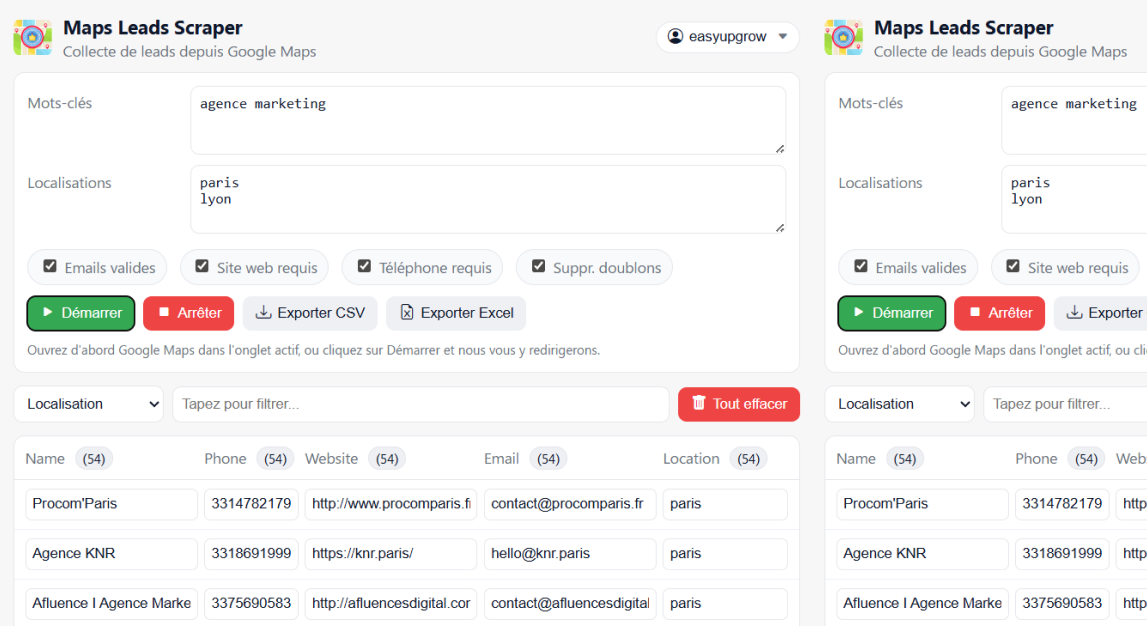Expand the left Localisation filter dropdown
This screenshot has width=1147, height=626.
tap(88, 404)
